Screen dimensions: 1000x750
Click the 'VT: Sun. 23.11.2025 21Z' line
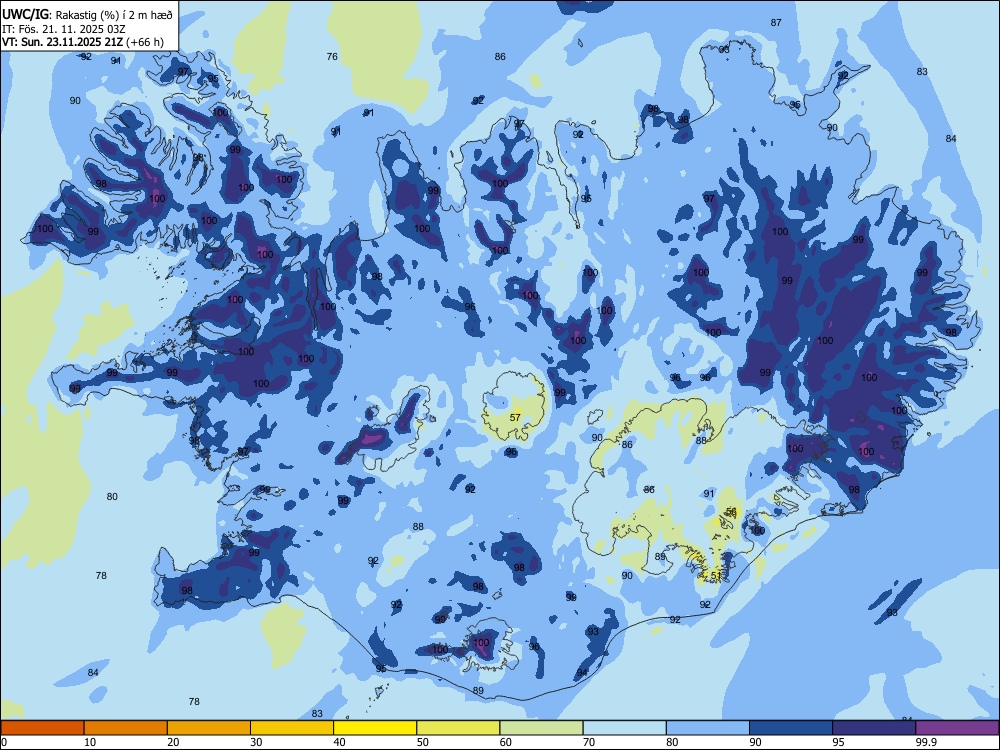point(62,42)
